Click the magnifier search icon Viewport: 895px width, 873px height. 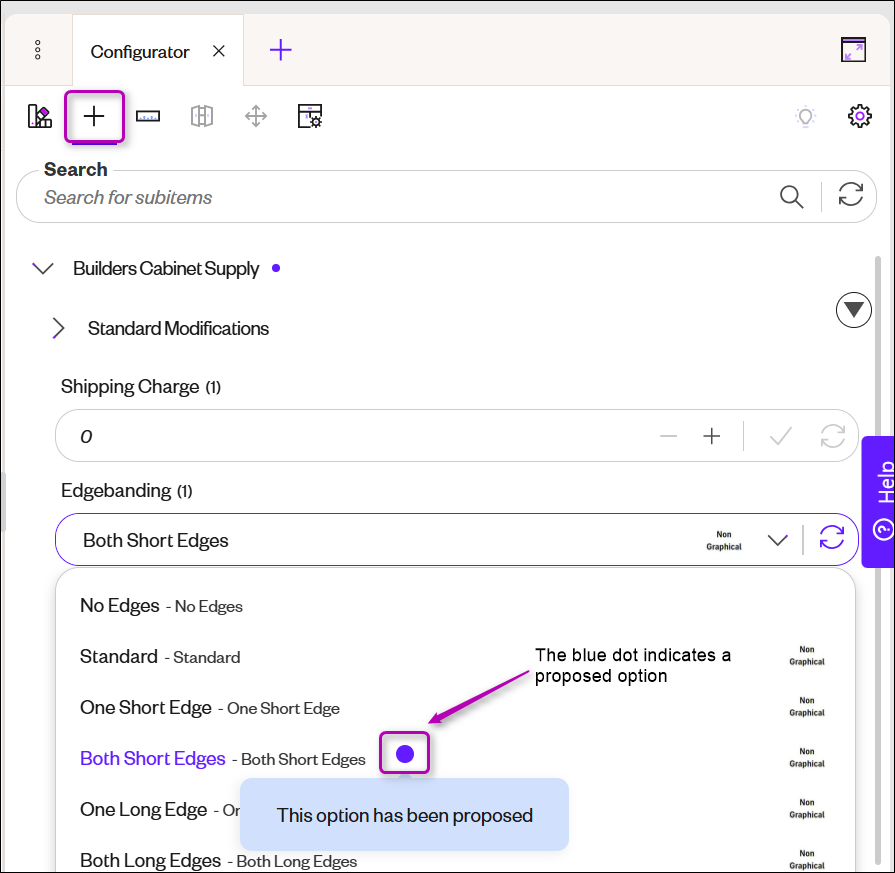[792, 197]
